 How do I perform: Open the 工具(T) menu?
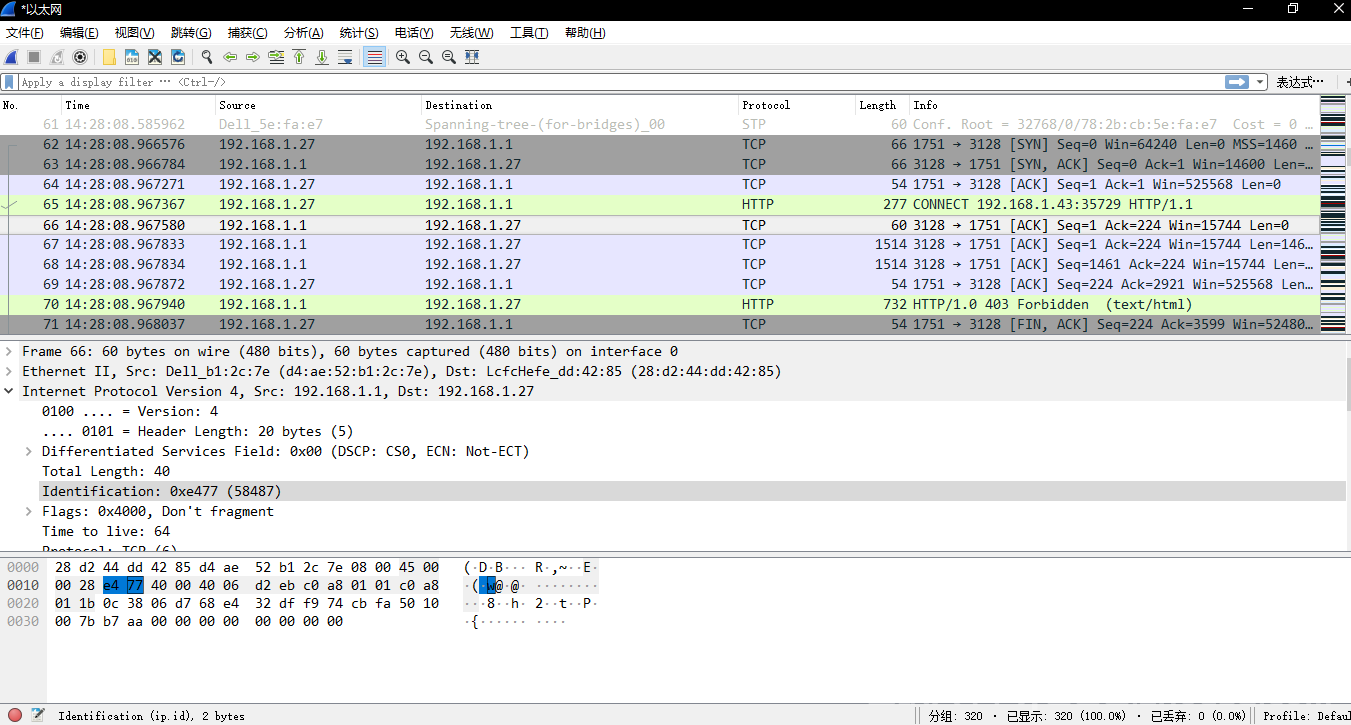pos(529,33)
